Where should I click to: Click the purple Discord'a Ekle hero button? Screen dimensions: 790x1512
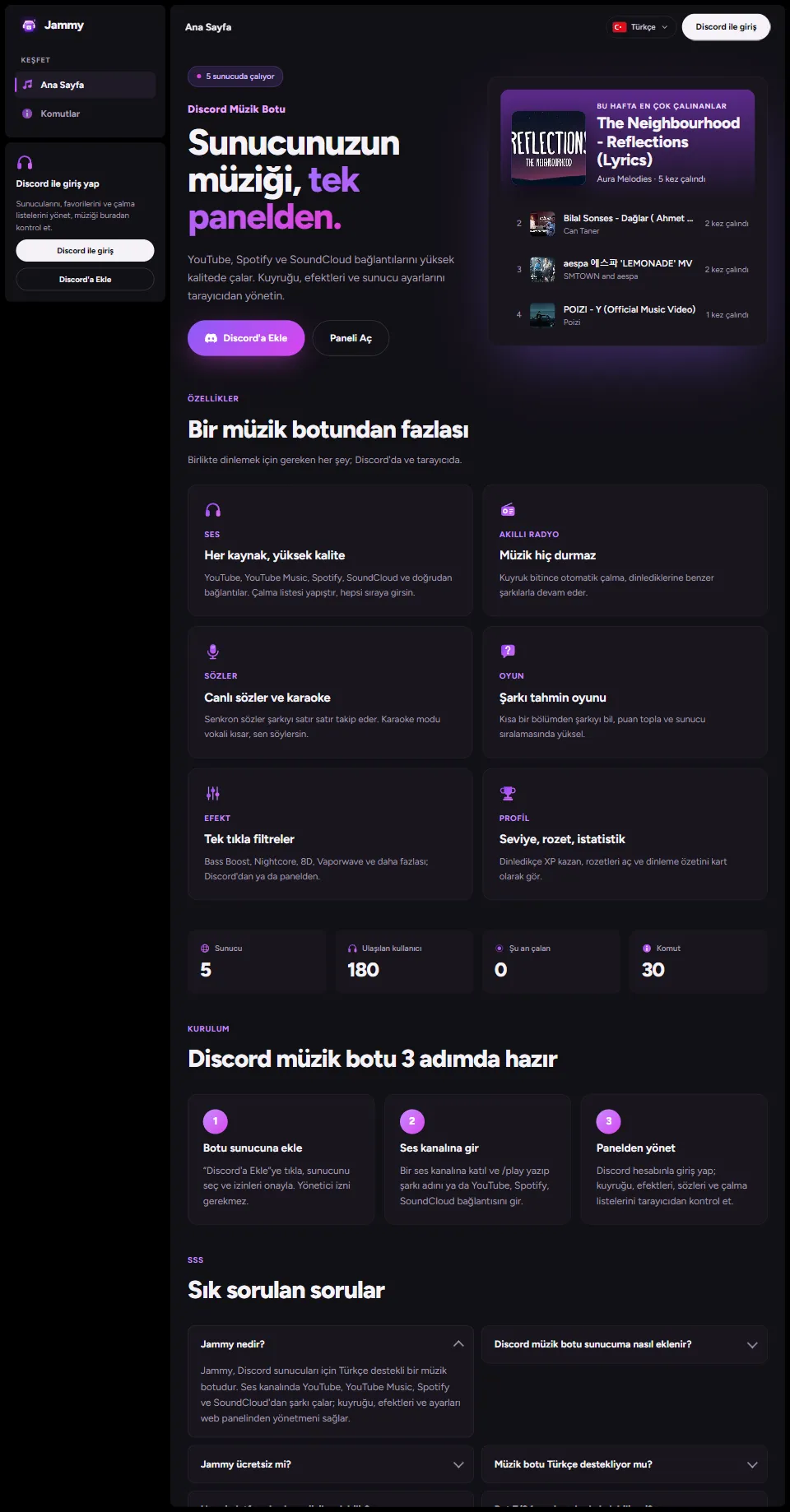point(246,338)
